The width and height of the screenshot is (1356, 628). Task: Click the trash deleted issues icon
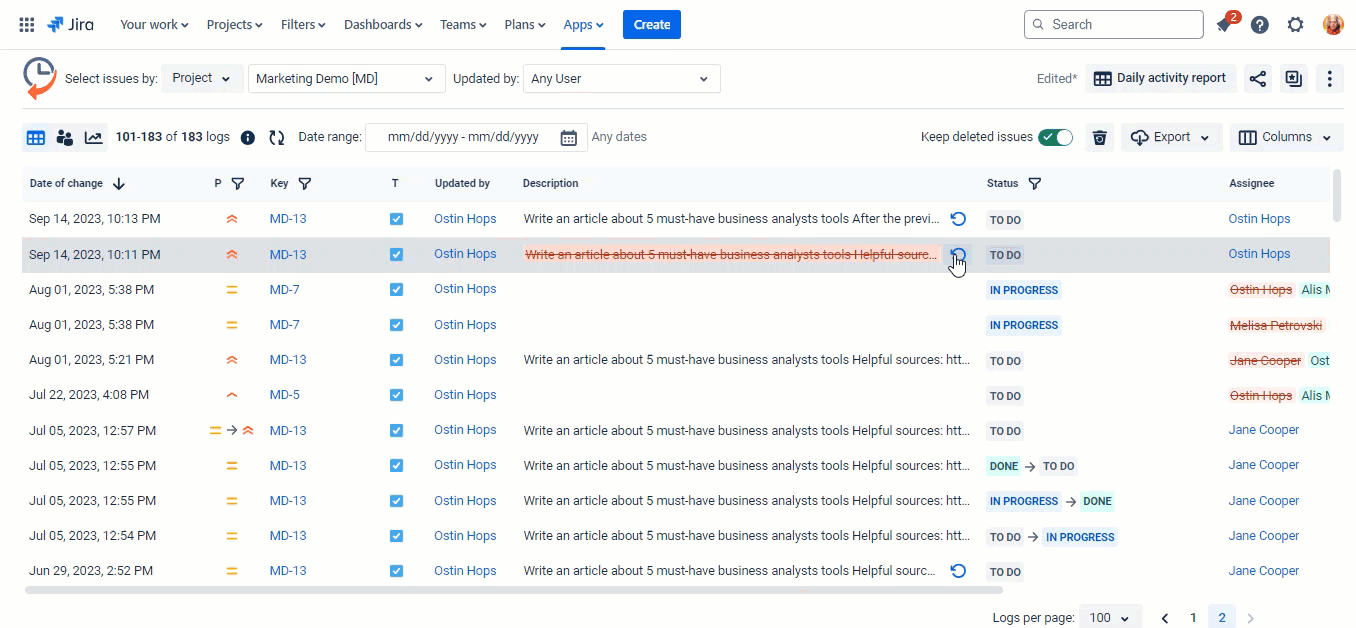coord(1100,138)
